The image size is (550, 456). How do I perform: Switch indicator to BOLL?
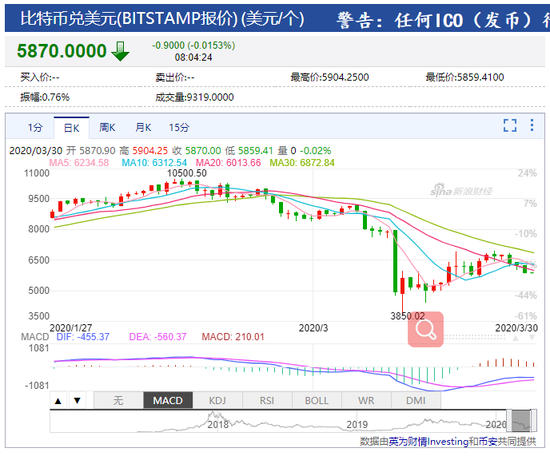316,400
